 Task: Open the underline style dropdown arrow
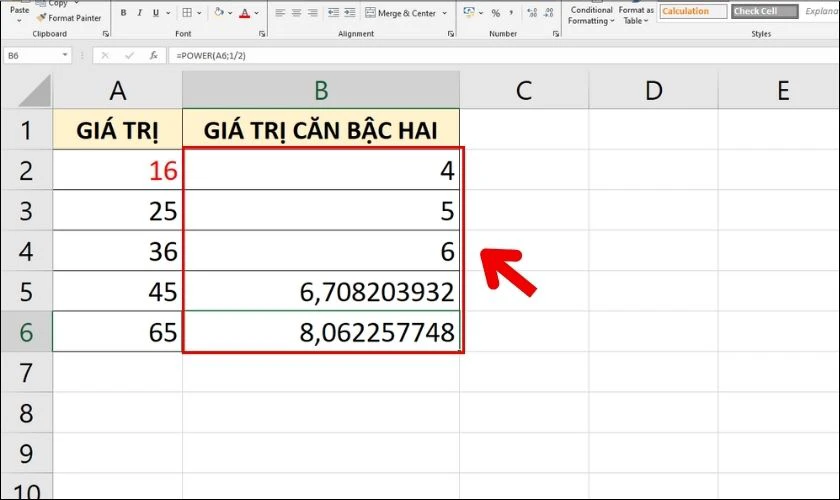coord(168,13)
